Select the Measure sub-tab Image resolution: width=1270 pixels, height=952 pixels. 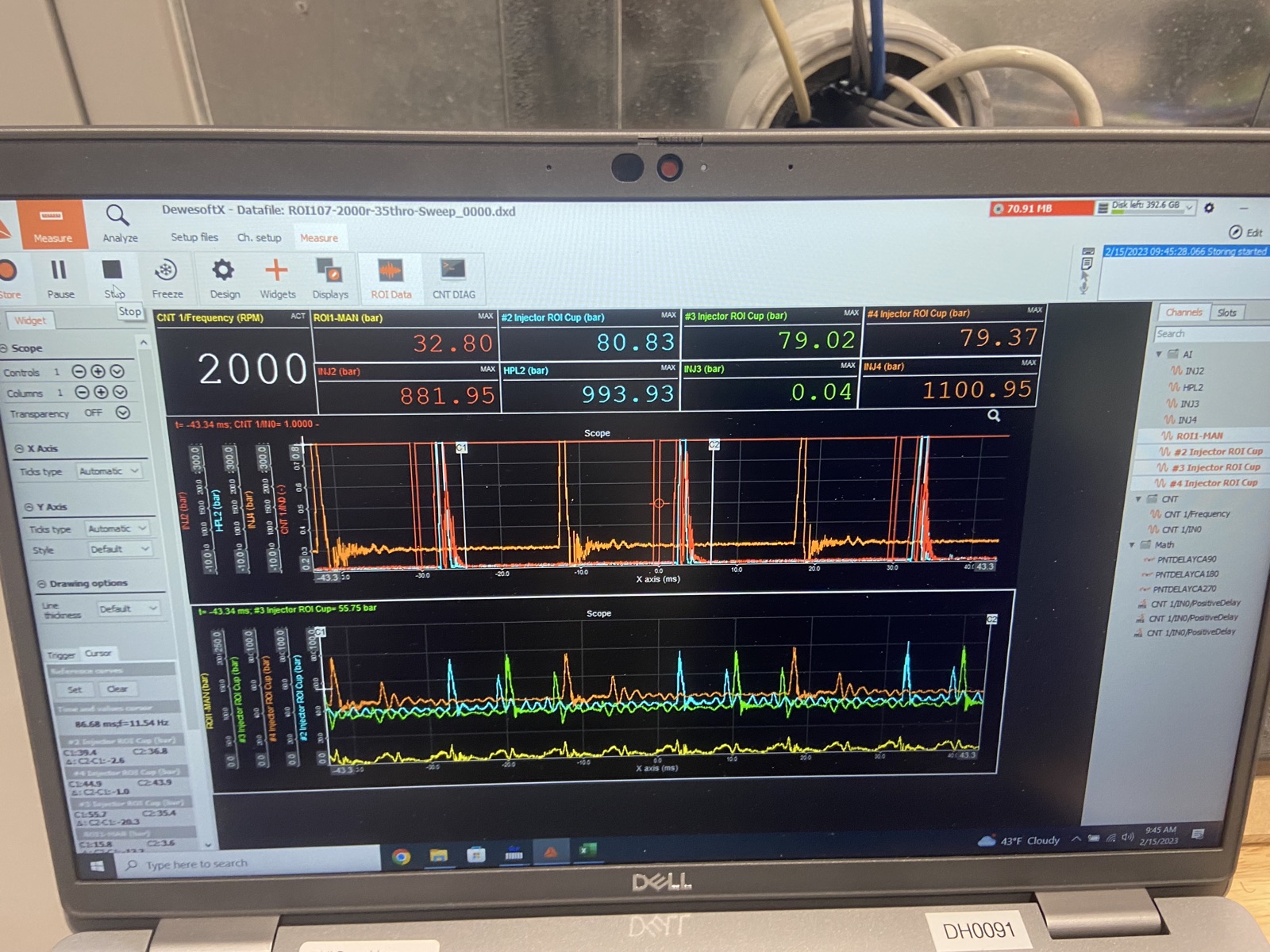pyautogui.click(x=318, y=238)
